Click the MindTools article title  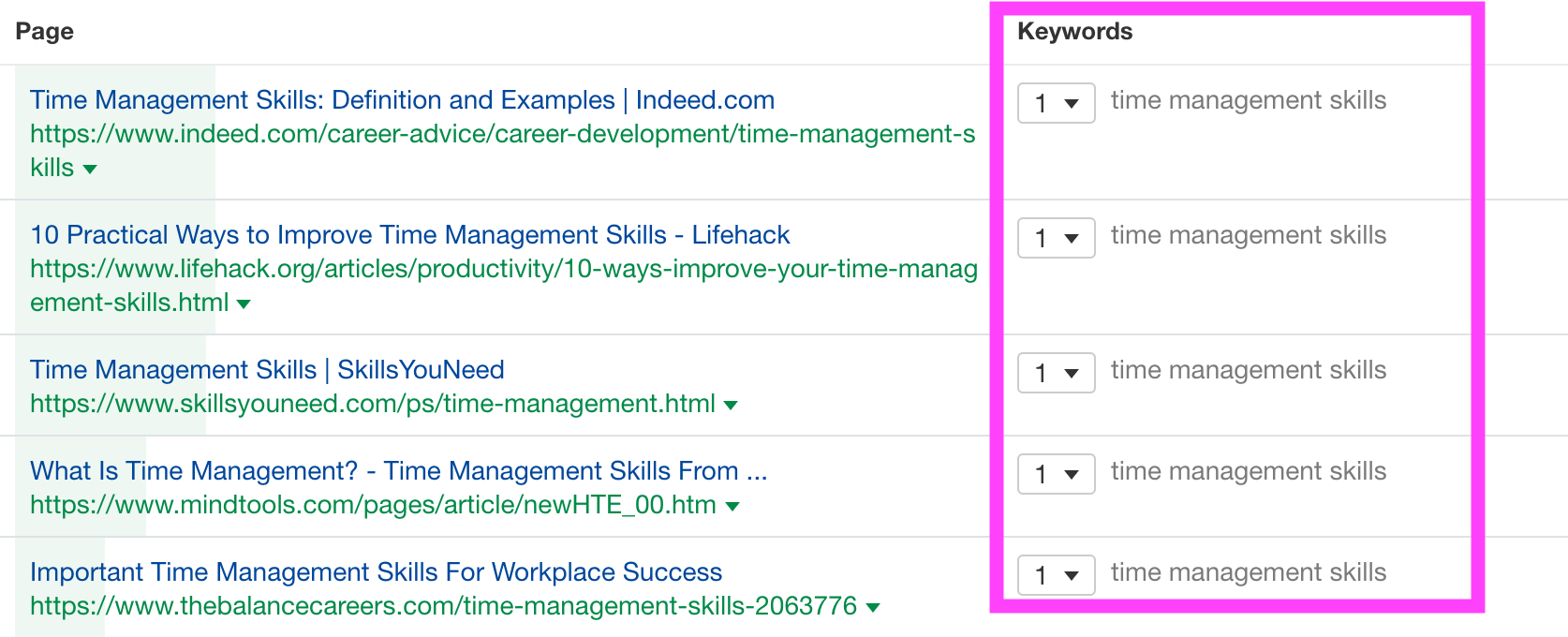pos(398,471)
